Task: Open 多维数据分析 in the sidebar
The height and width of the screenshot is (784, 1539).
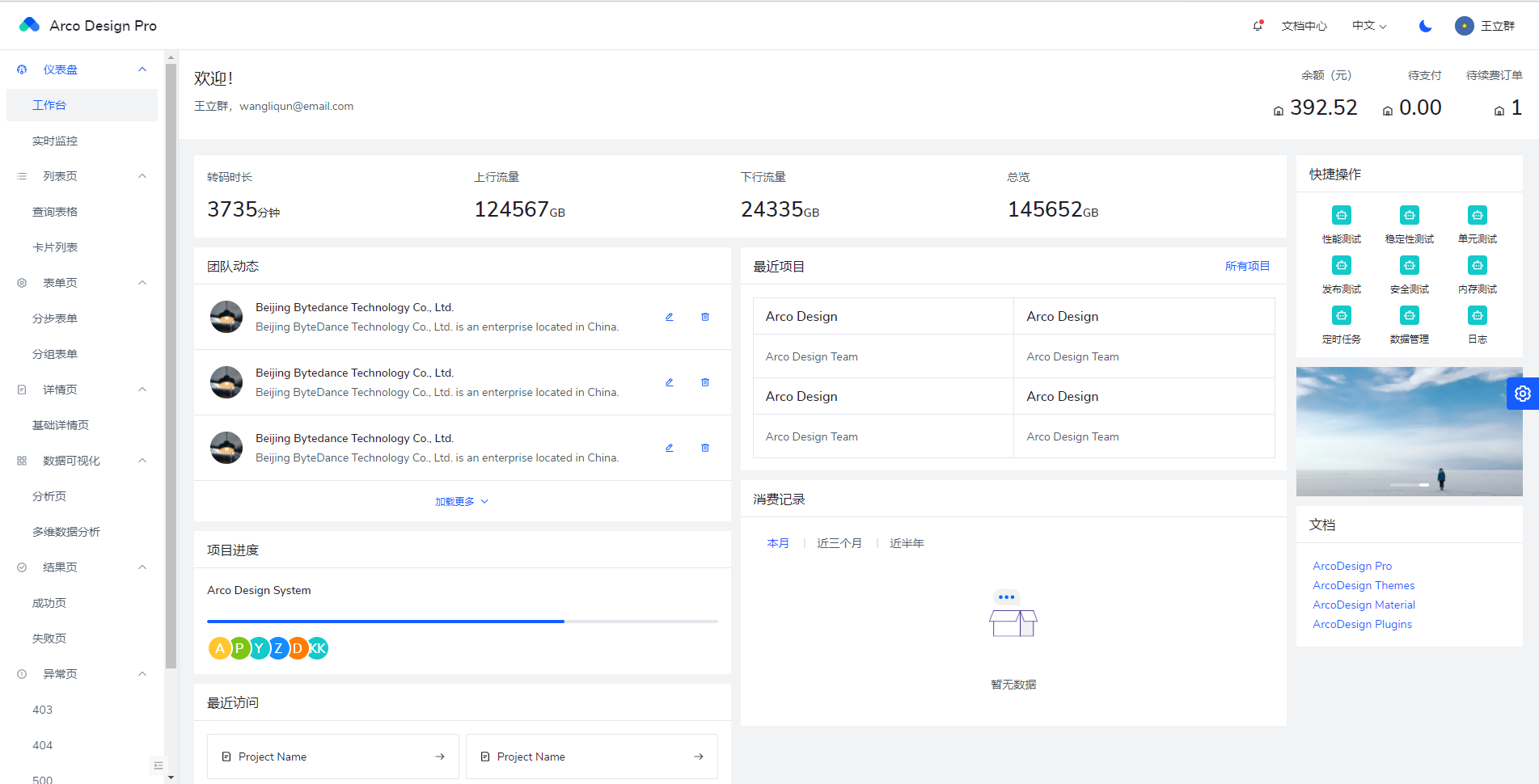Action: 82,532
